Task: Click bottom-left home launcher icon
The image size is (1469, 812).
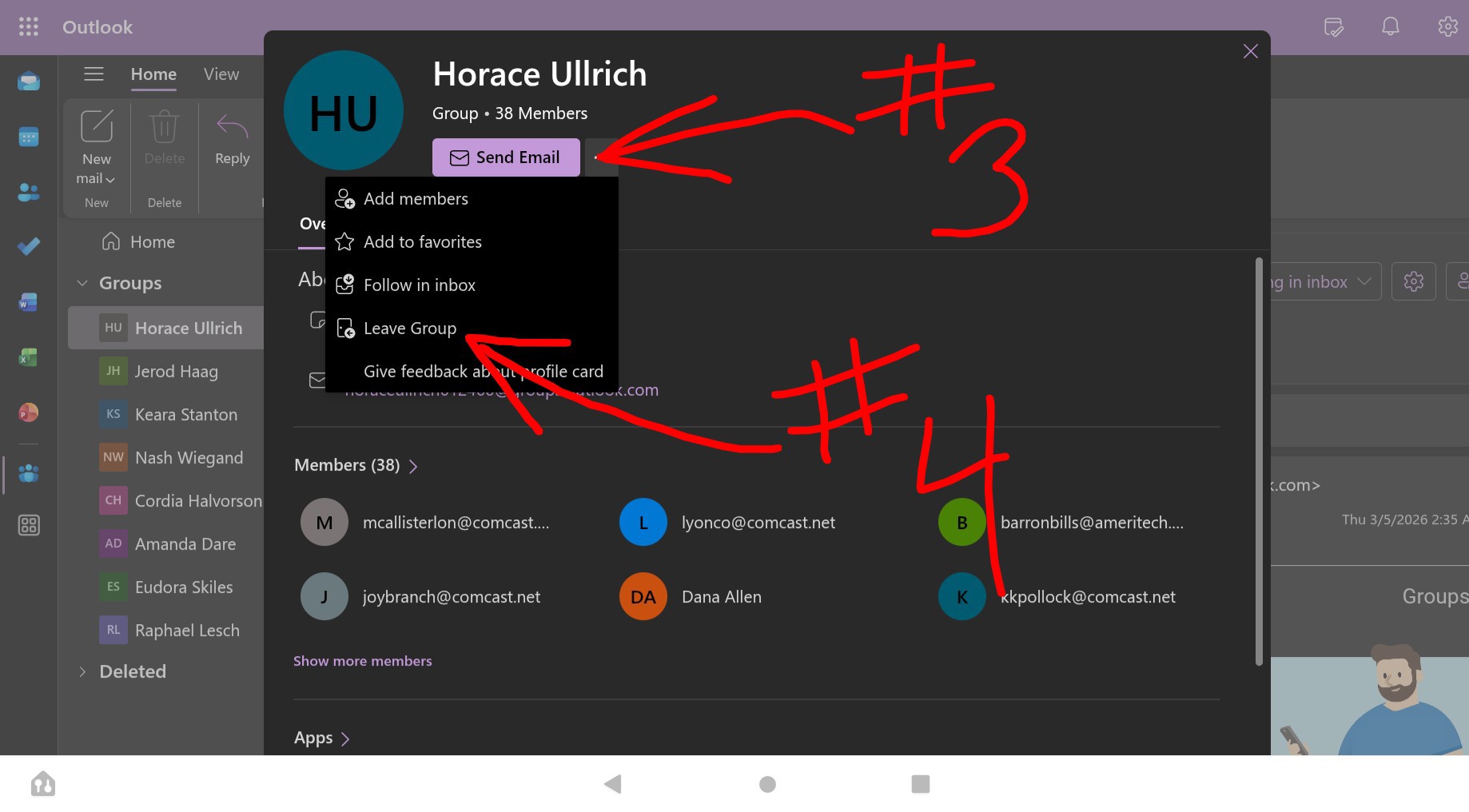Action: tap(43, 784)
